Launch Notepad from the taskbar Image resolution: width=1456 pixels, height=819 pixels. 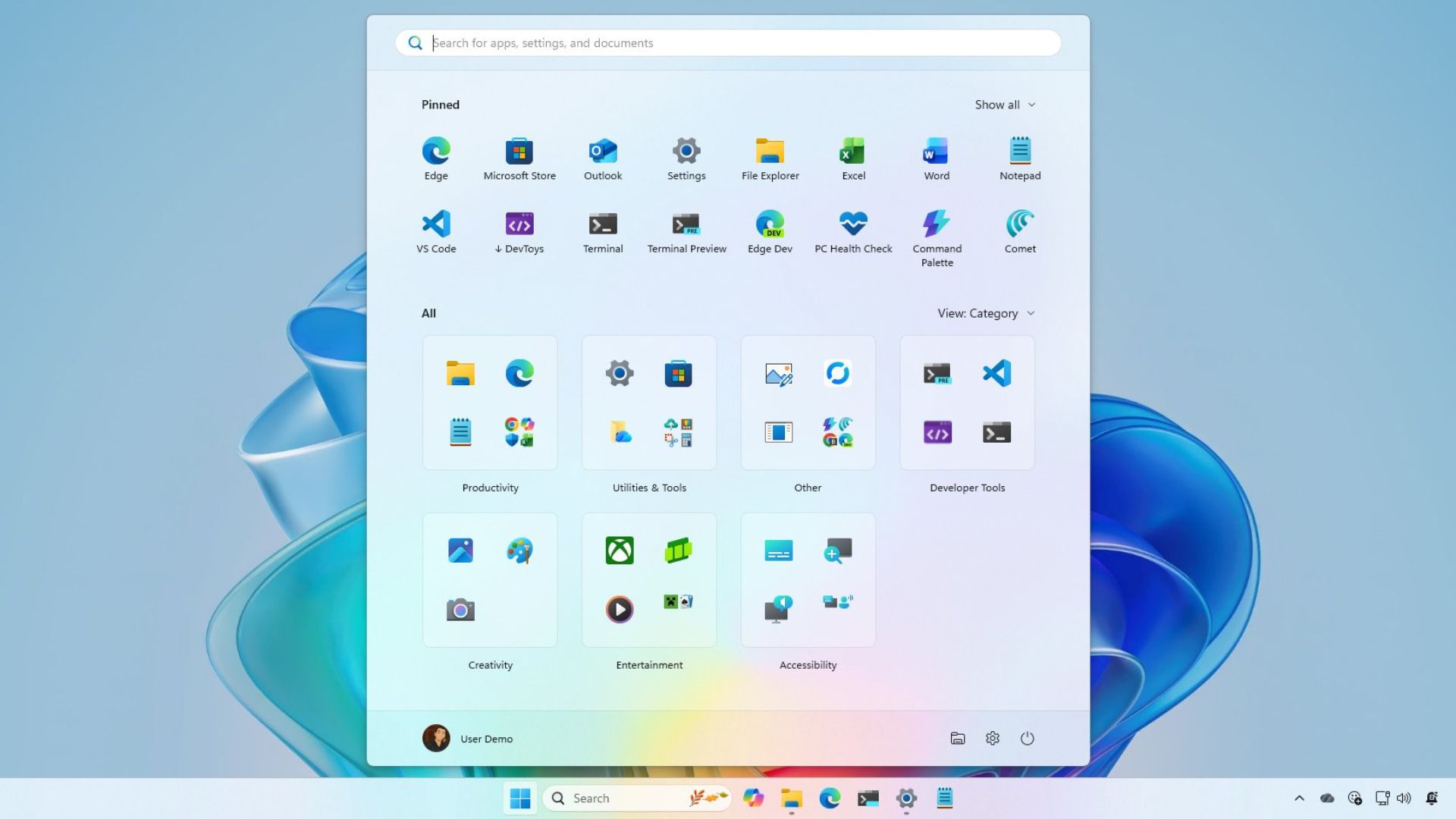click(x=944, y=798)
